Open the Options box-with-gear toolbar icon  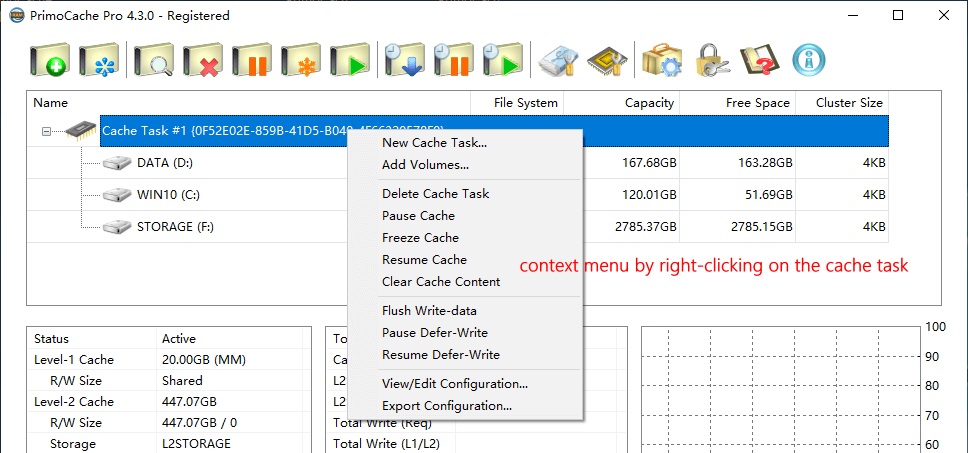click(x=662, y=60)
